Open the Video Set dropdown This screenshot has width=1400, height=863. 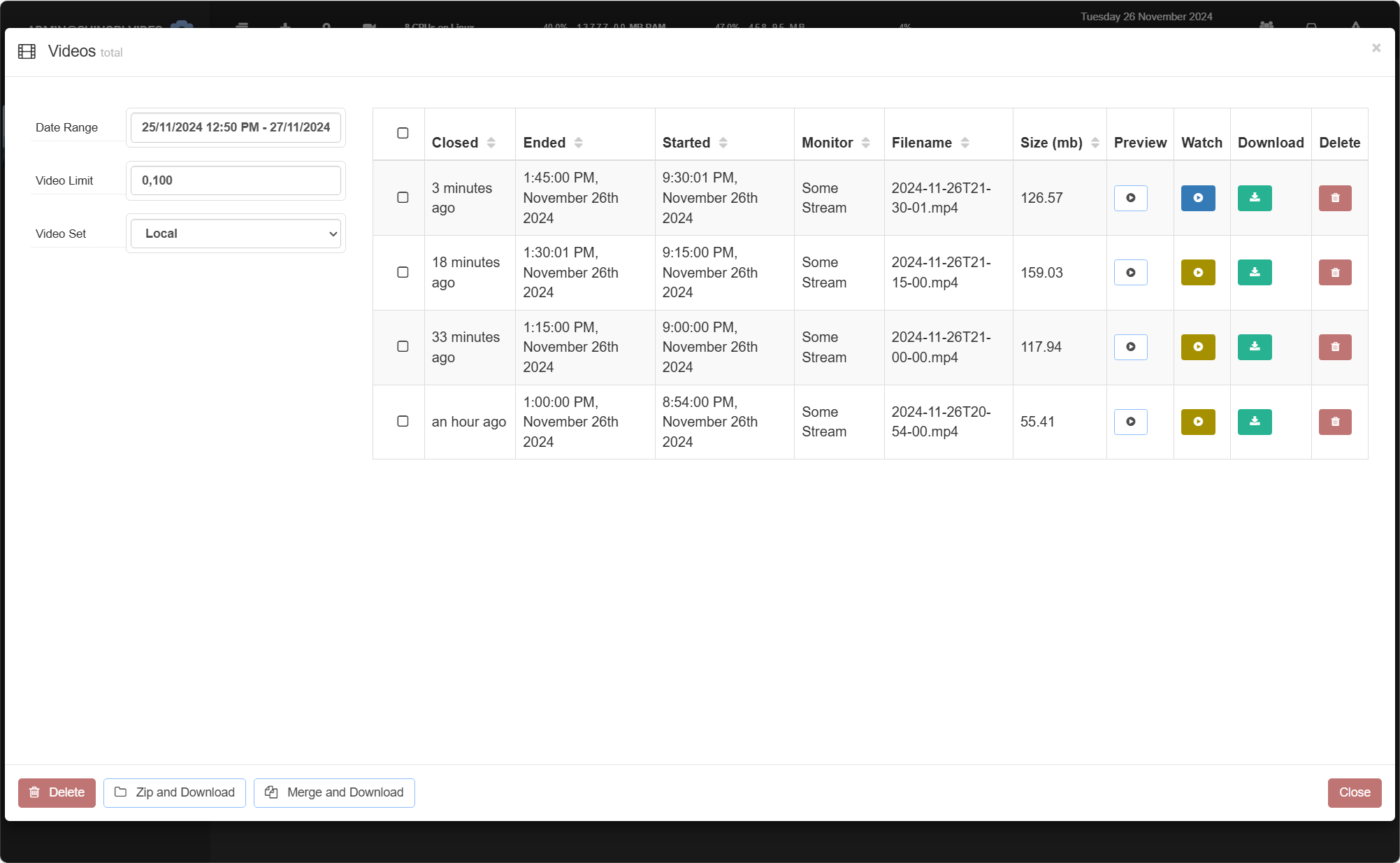(236, 234)
